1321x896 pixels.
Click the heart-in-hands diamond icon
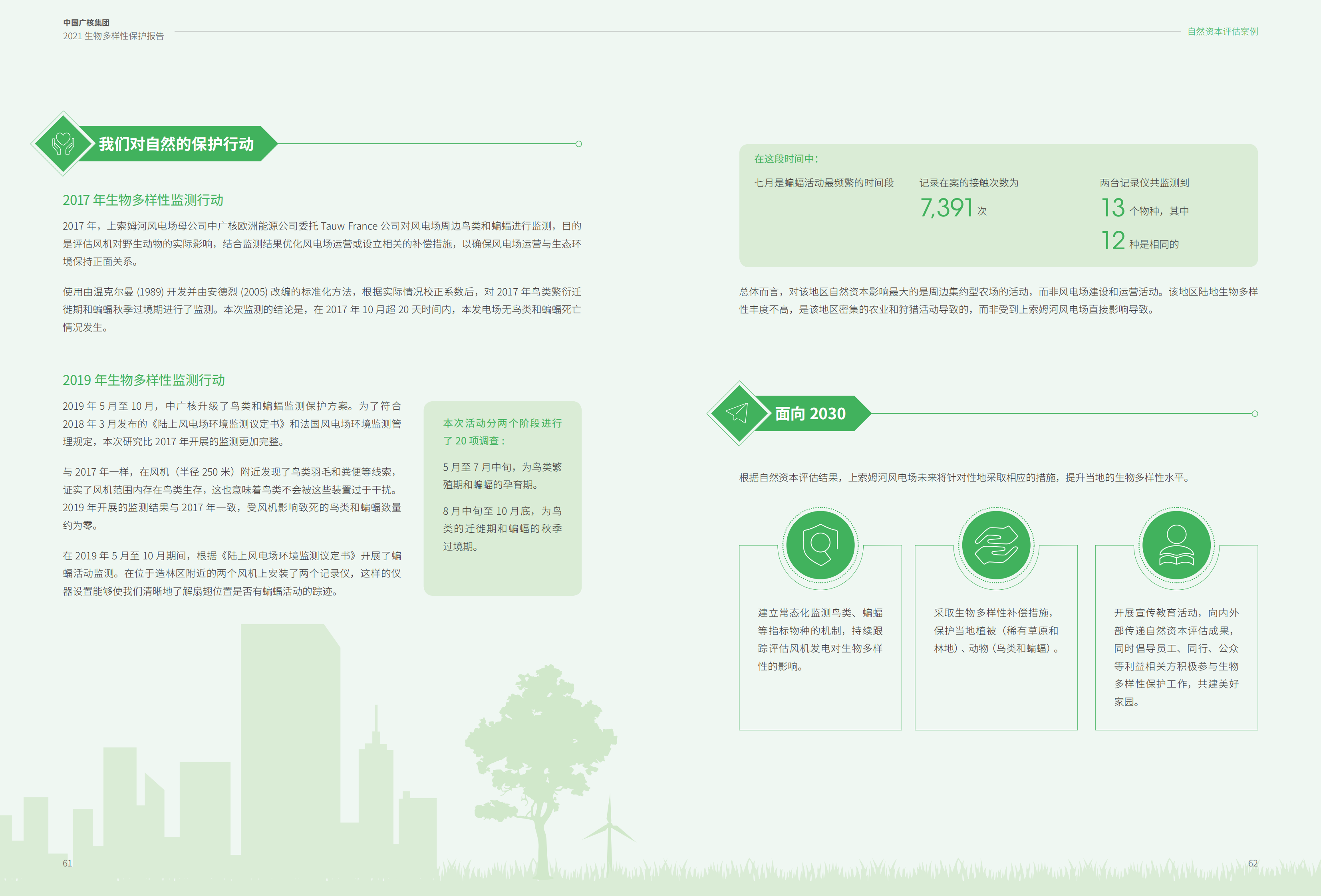pos(63,143)
